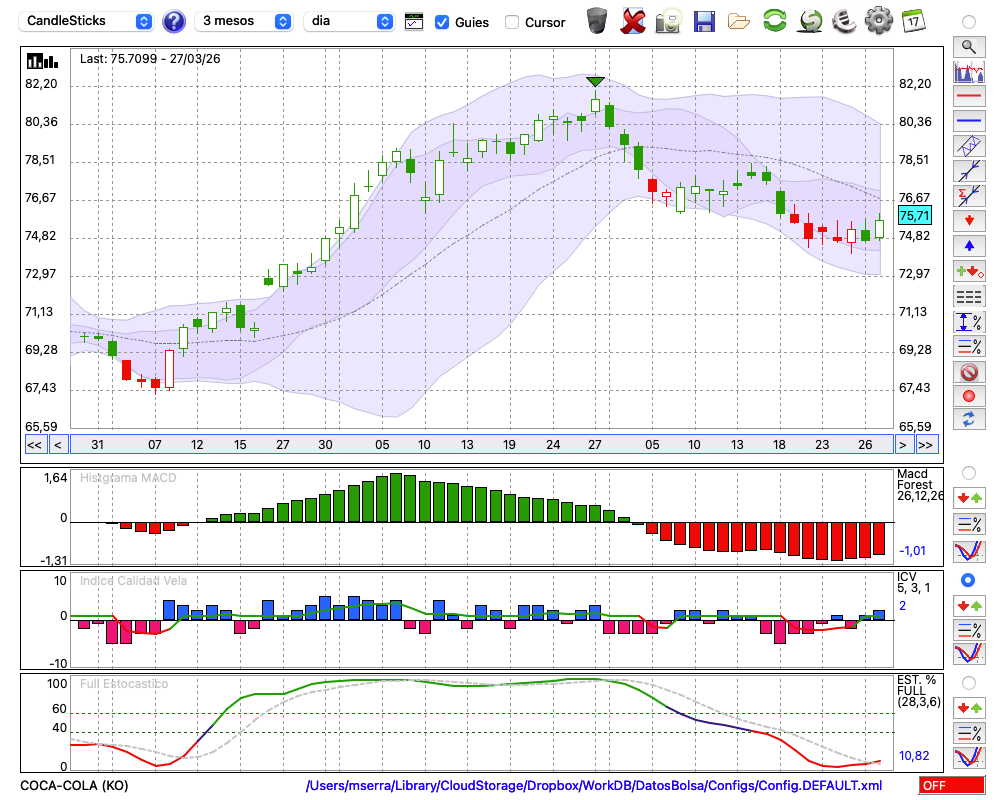This screenshot has height=800, width=1000.
Task: Open the gear settings icon
Action: tap(878, 21)
